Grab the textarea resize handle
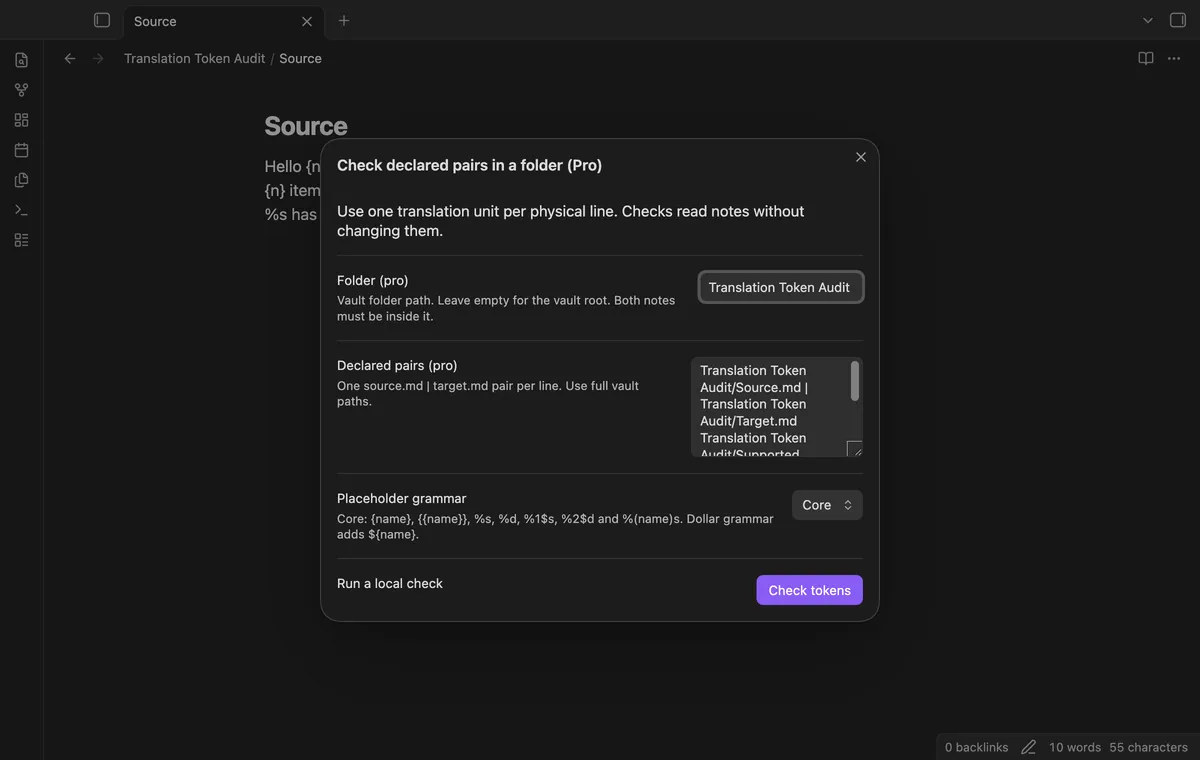 coord(855,449)
